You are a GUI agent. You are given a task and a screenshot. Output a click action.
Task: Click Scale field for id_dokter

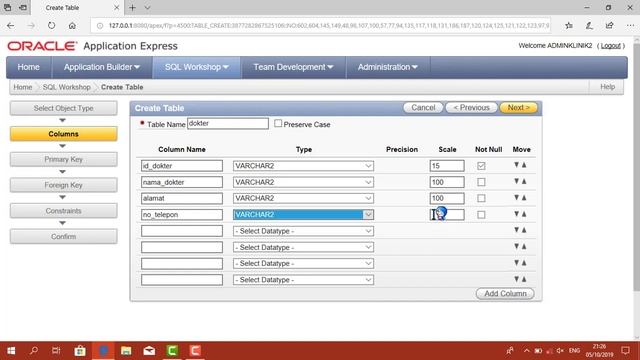[x=447, y=166]
